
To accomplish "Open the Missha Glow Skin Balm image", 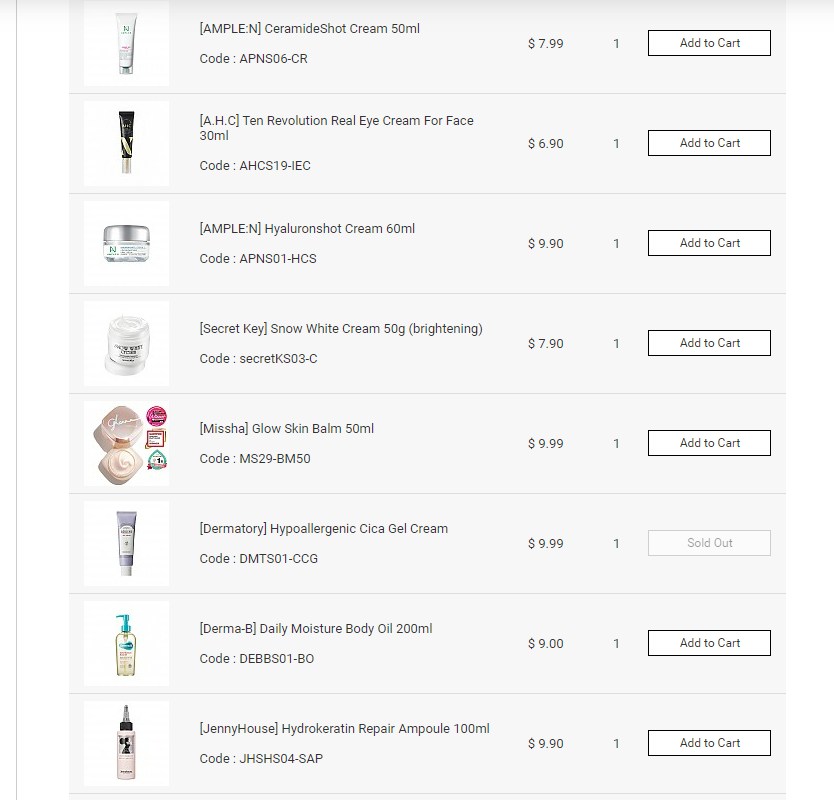I will [x=126, y=443].
